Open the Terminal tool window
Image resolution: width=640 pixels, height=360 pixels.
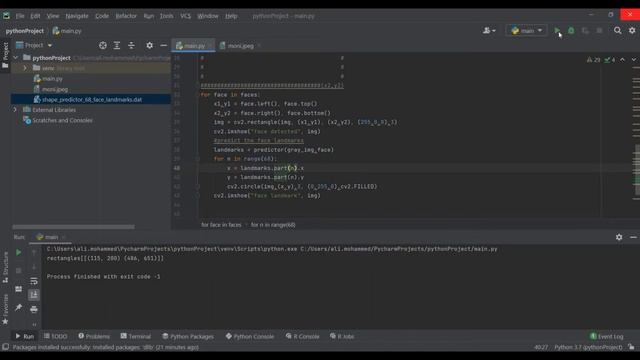(x=136, y=336)
